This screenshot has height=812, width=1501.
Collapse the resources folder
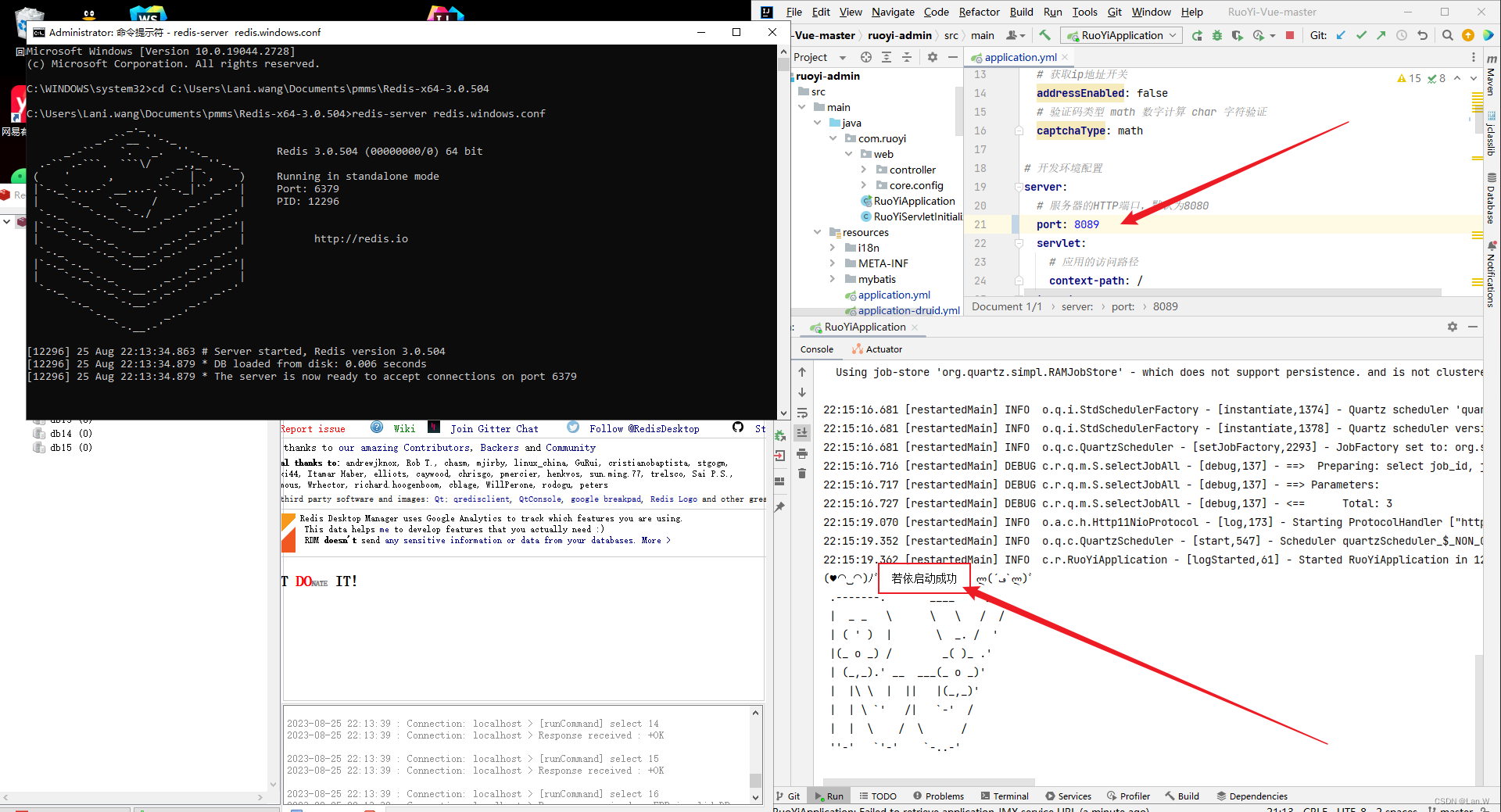(x=818, y=232)
